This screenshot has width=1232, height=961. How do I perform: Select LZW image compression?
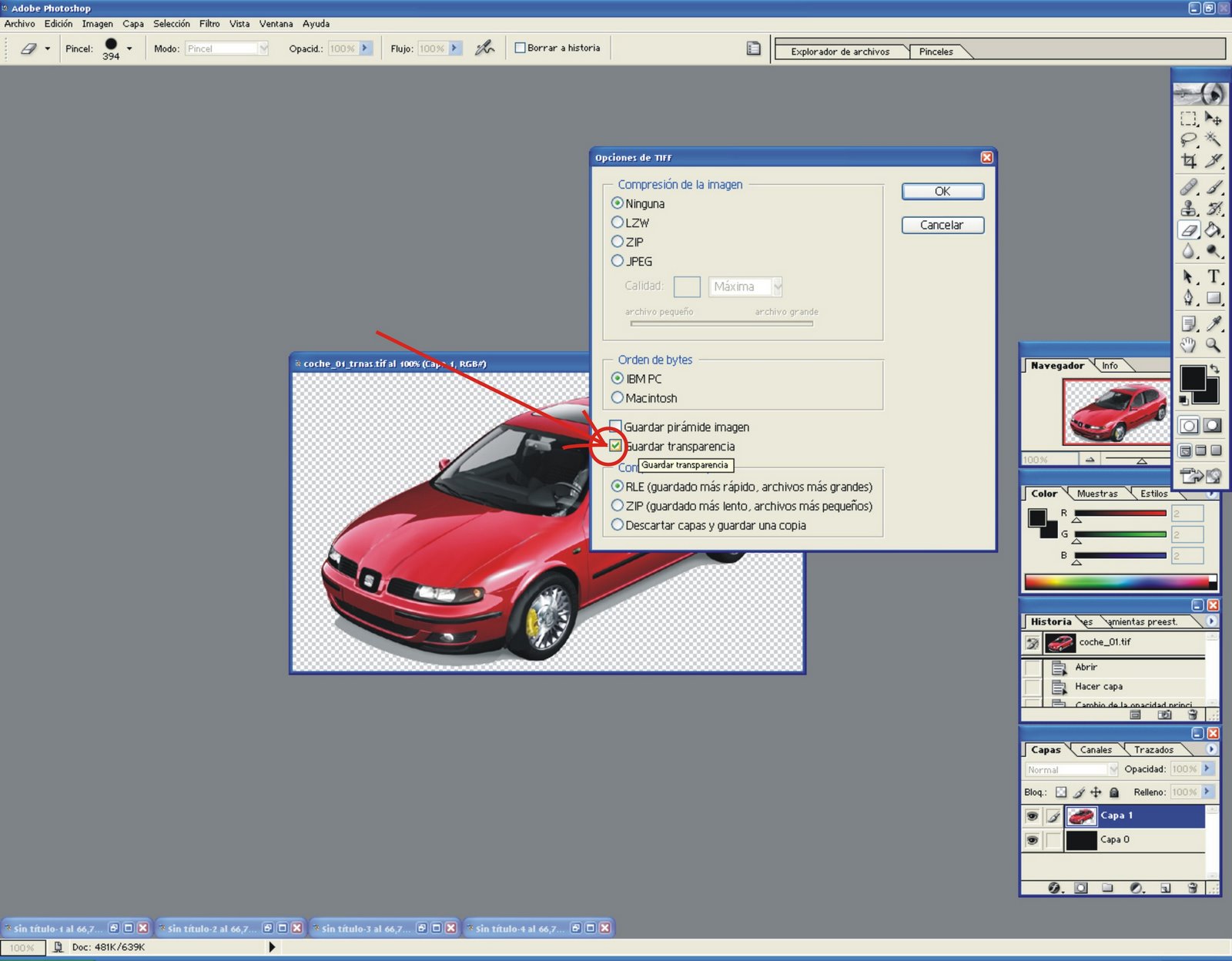(618, 223)
